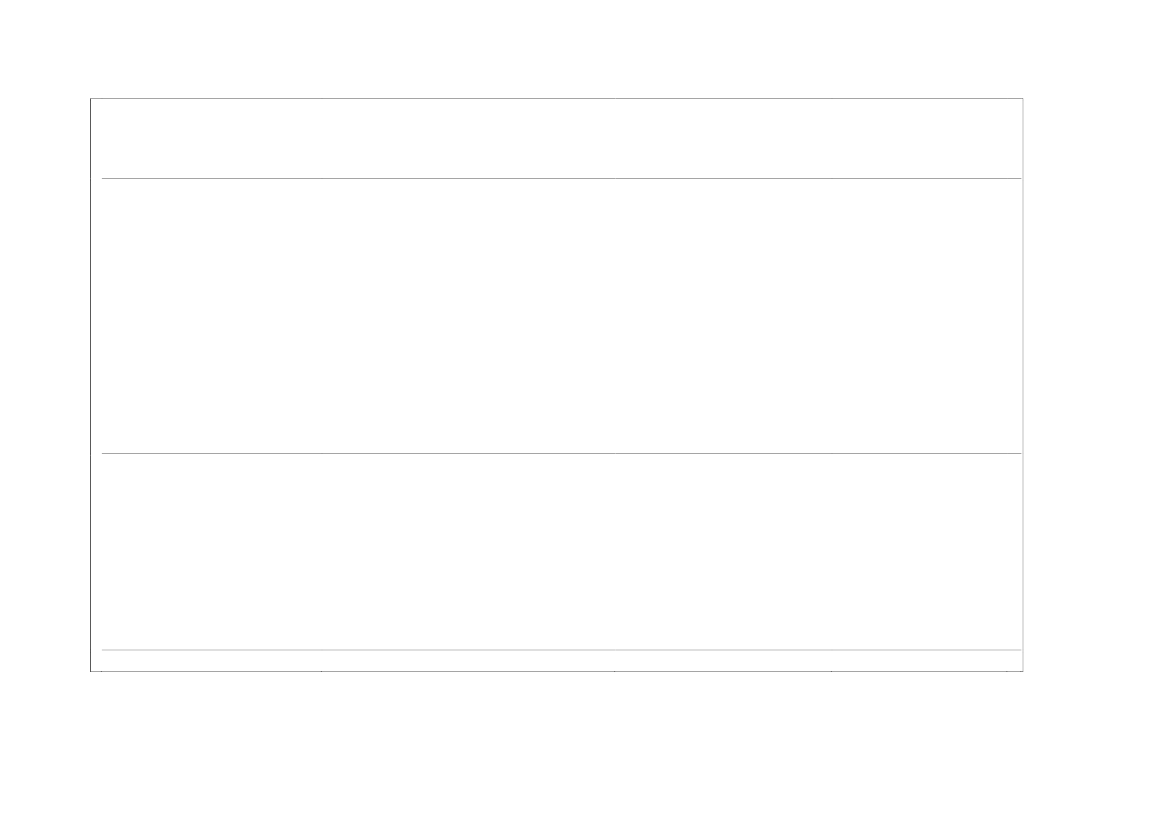
Task: Click the left border of the panel
Action: point(90,385)
